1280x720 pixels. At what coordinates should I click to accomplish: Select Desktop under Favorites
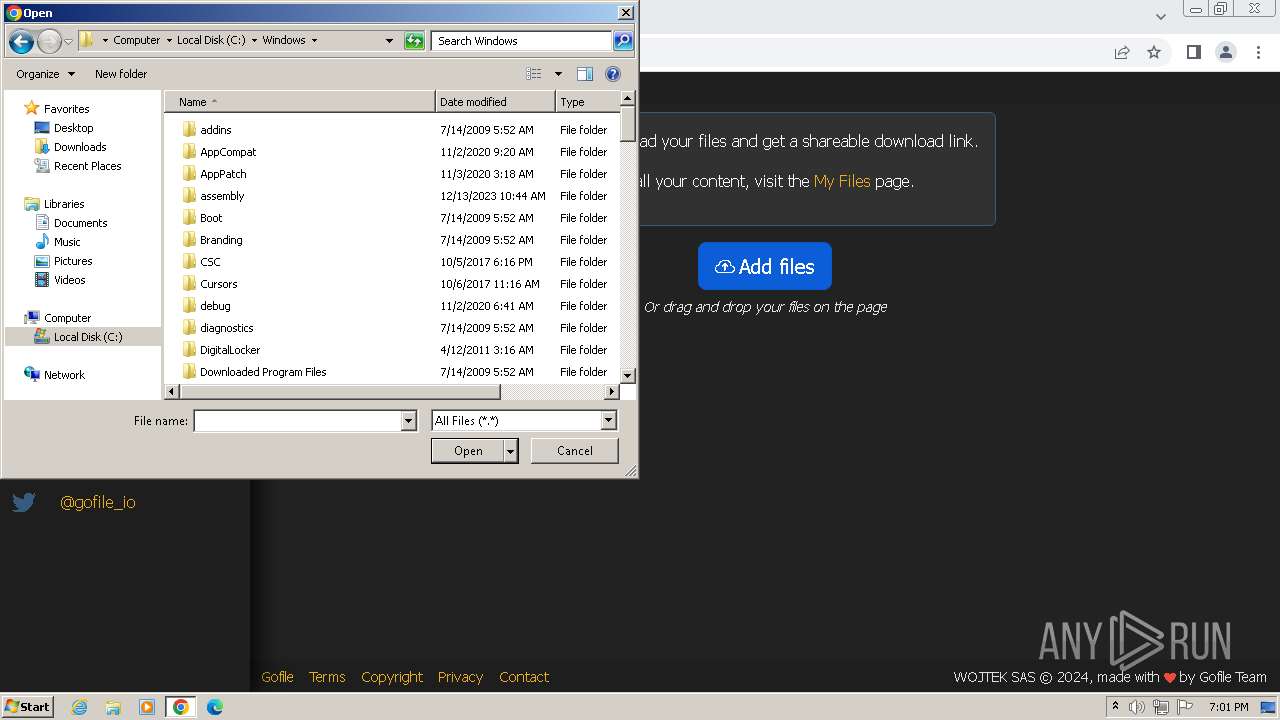pyautogui.click(x=74, y=128)
